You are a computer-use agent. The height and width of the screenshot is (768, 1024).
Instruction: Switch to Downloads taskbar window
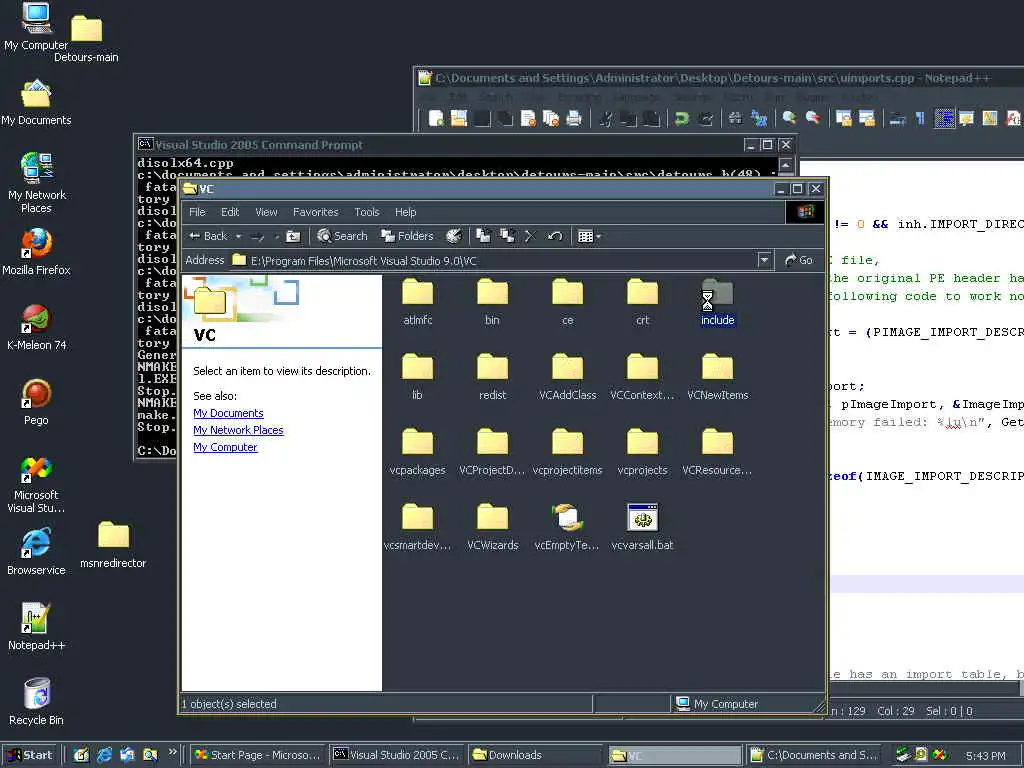(536, 755)
